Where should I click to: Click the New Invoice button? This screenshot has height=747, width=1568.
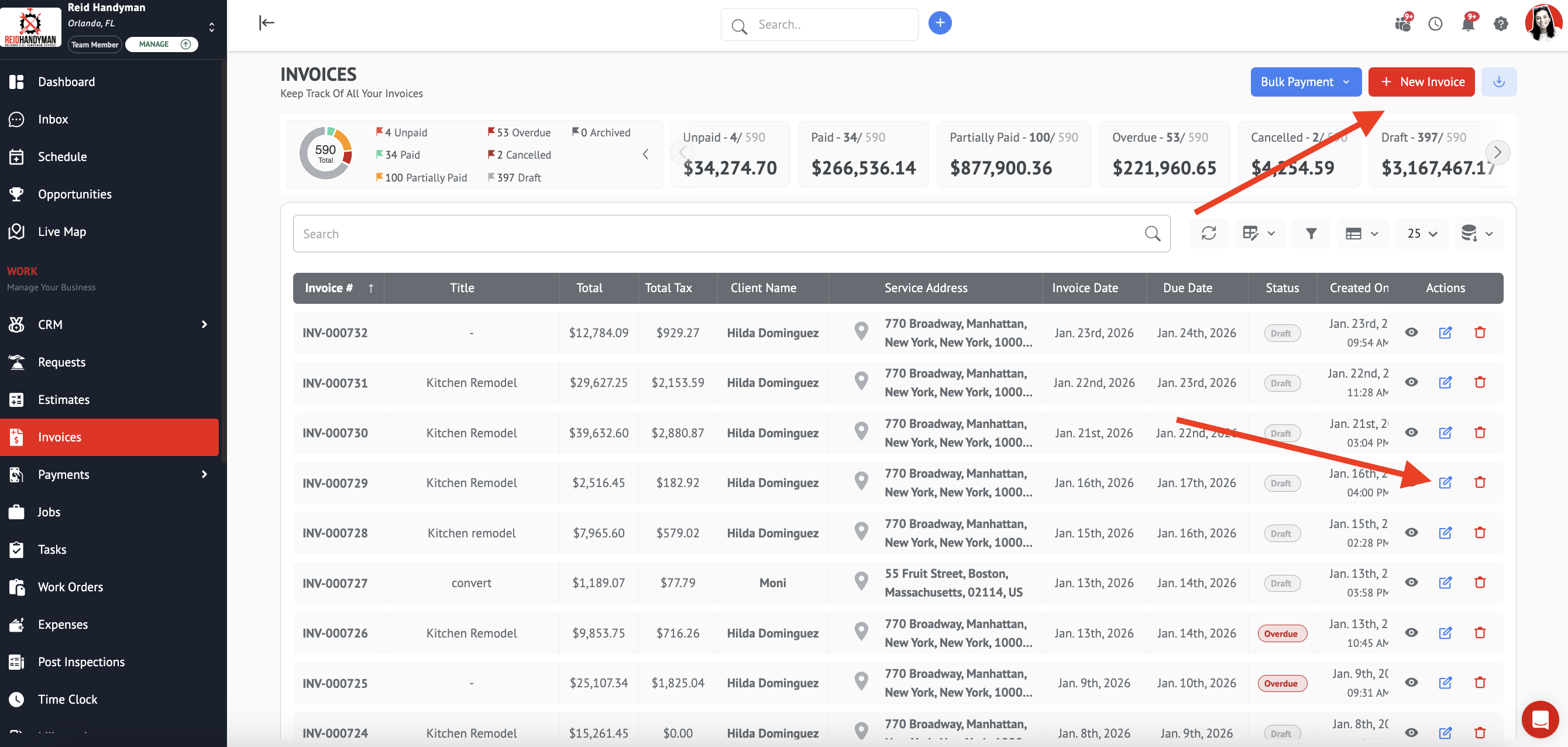[x=1421, y=81]
